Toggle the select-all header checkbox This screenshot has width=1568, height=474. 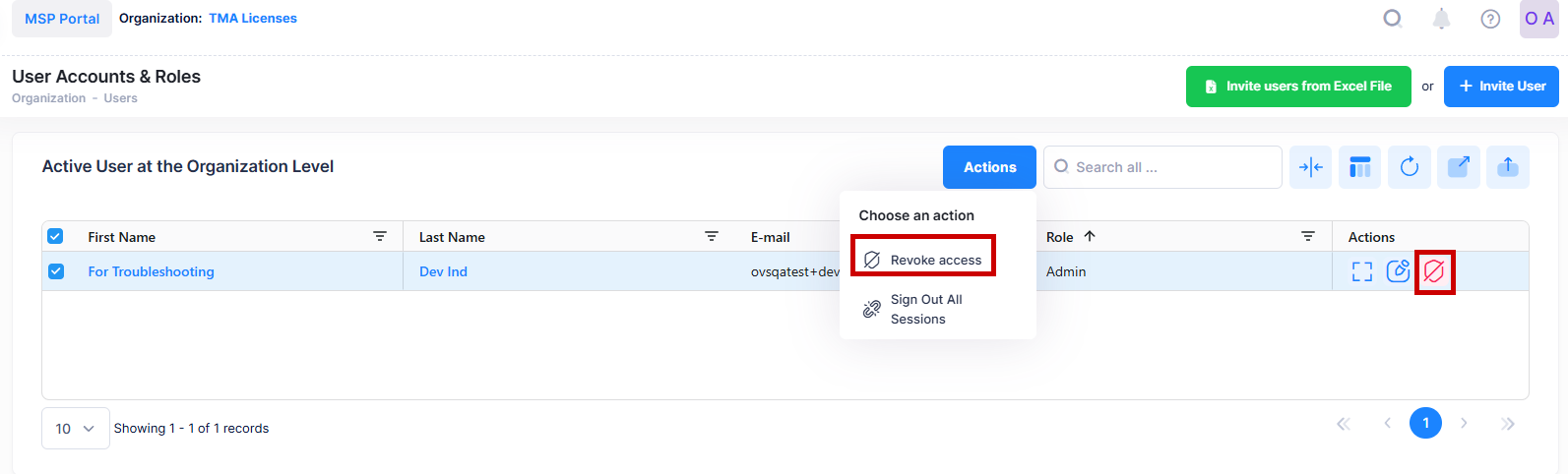point(55,236)
